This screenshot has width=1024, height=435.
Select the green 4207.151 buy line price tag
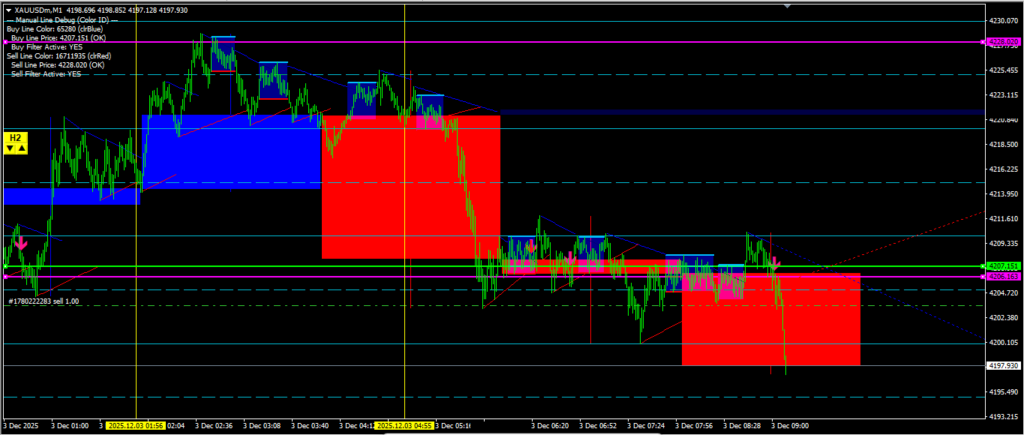1003,267
